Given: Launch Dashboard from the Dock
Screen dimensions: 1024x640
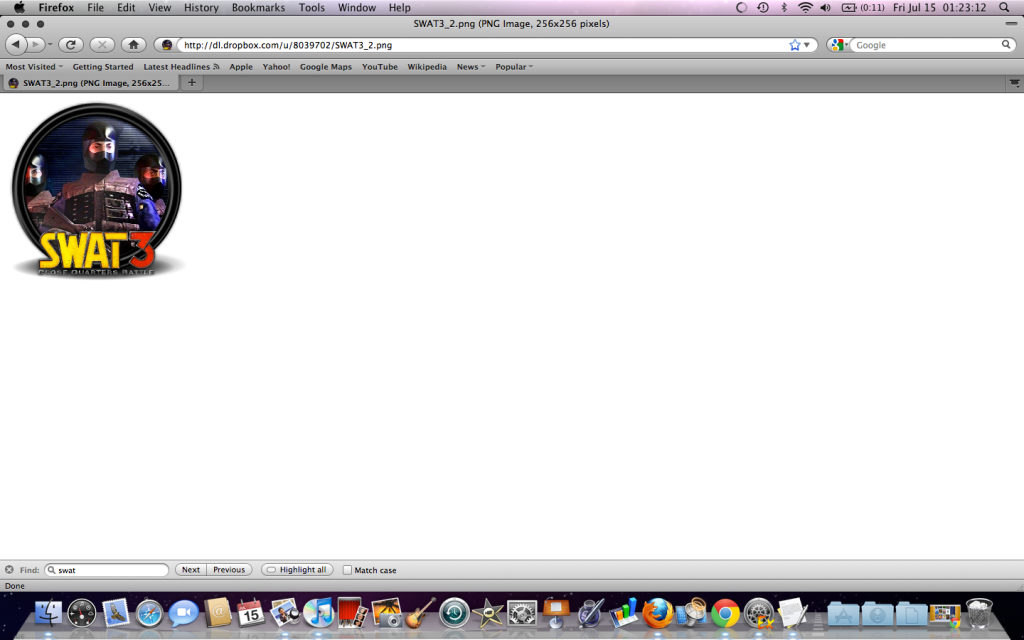Looking at the screenshot, I should click(x=82, y=613).
